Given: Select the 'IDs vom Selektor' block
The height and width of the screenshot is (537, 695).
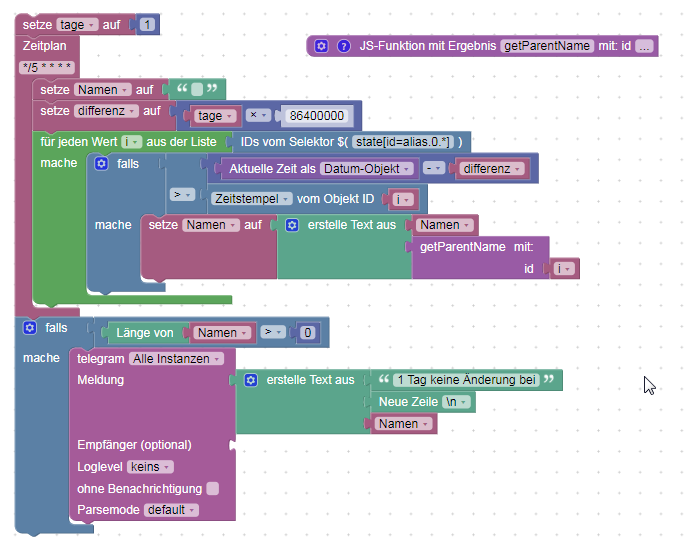Looking at the screenshot, I should pos(294,142).
